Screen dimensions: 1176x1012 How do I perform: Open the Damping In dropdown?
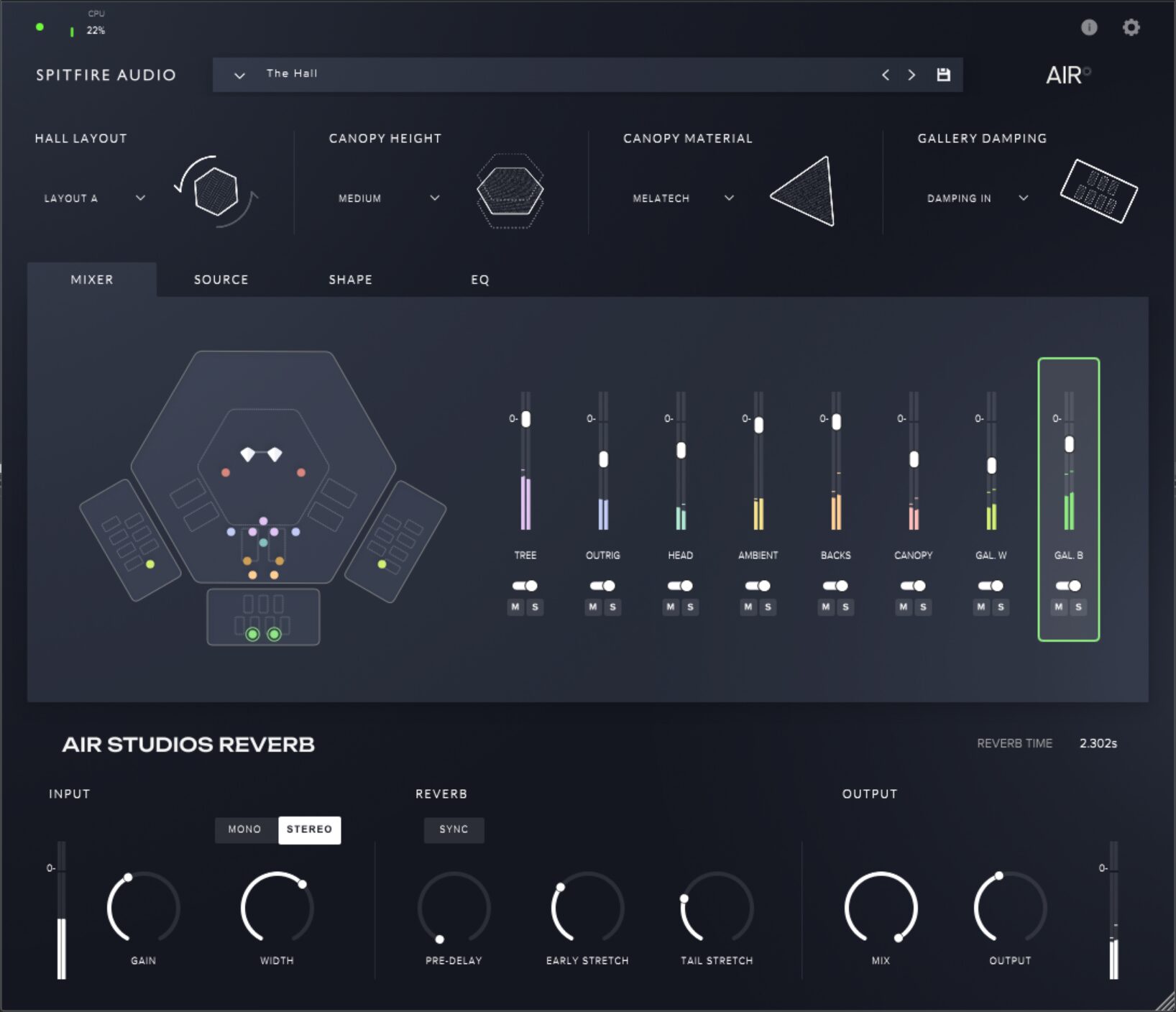[x=978, y=198]
